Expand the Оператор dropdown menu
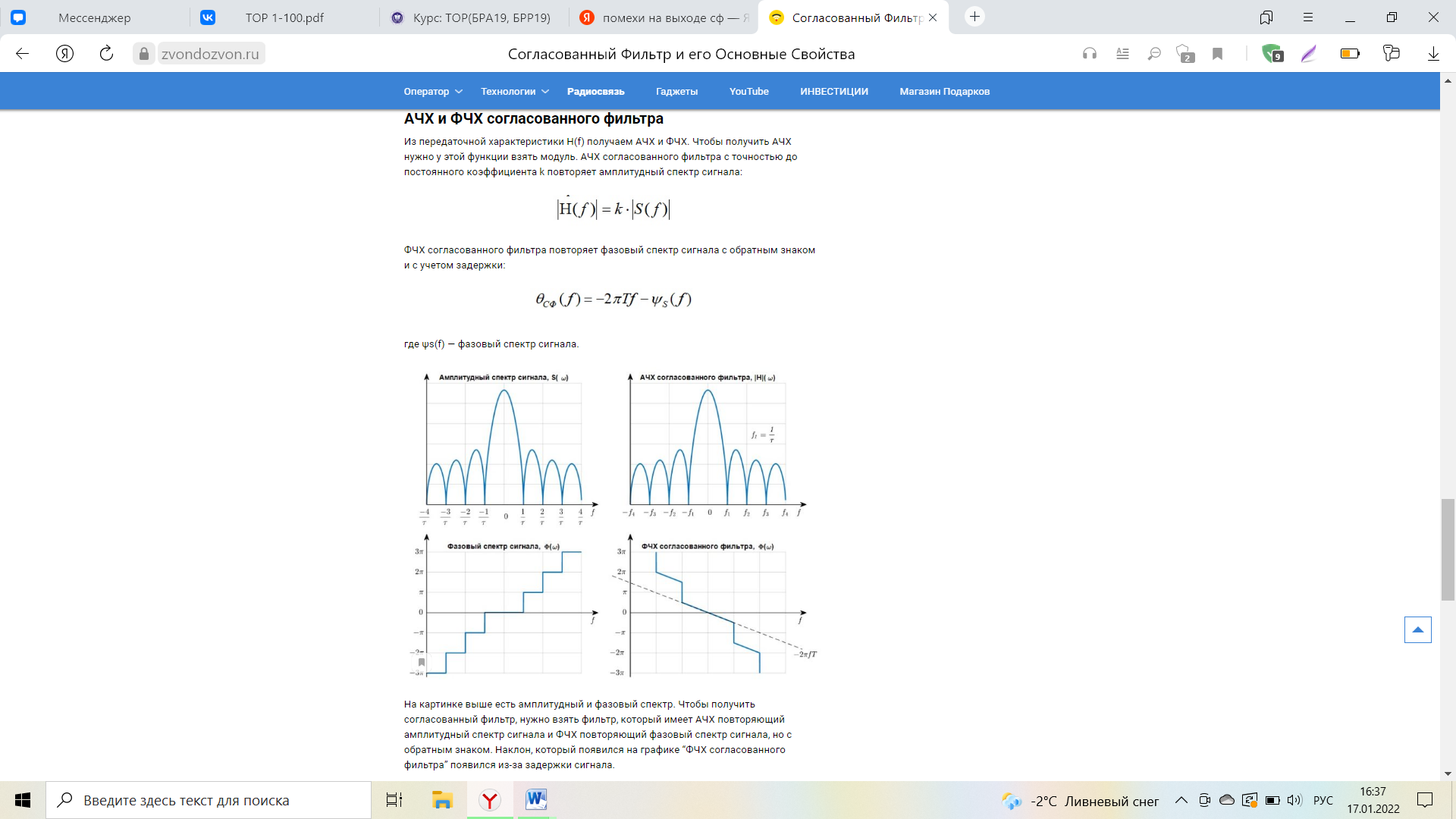The image size is (1456, 819). [x=433, y=92]
